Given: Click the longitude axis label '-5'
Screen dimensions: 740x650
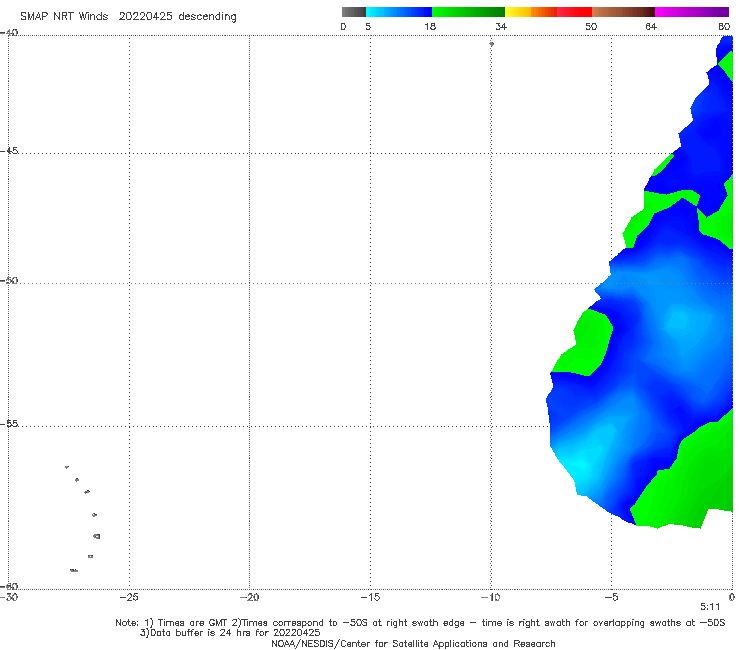Looking at the screenshot, I should point(611,597).
